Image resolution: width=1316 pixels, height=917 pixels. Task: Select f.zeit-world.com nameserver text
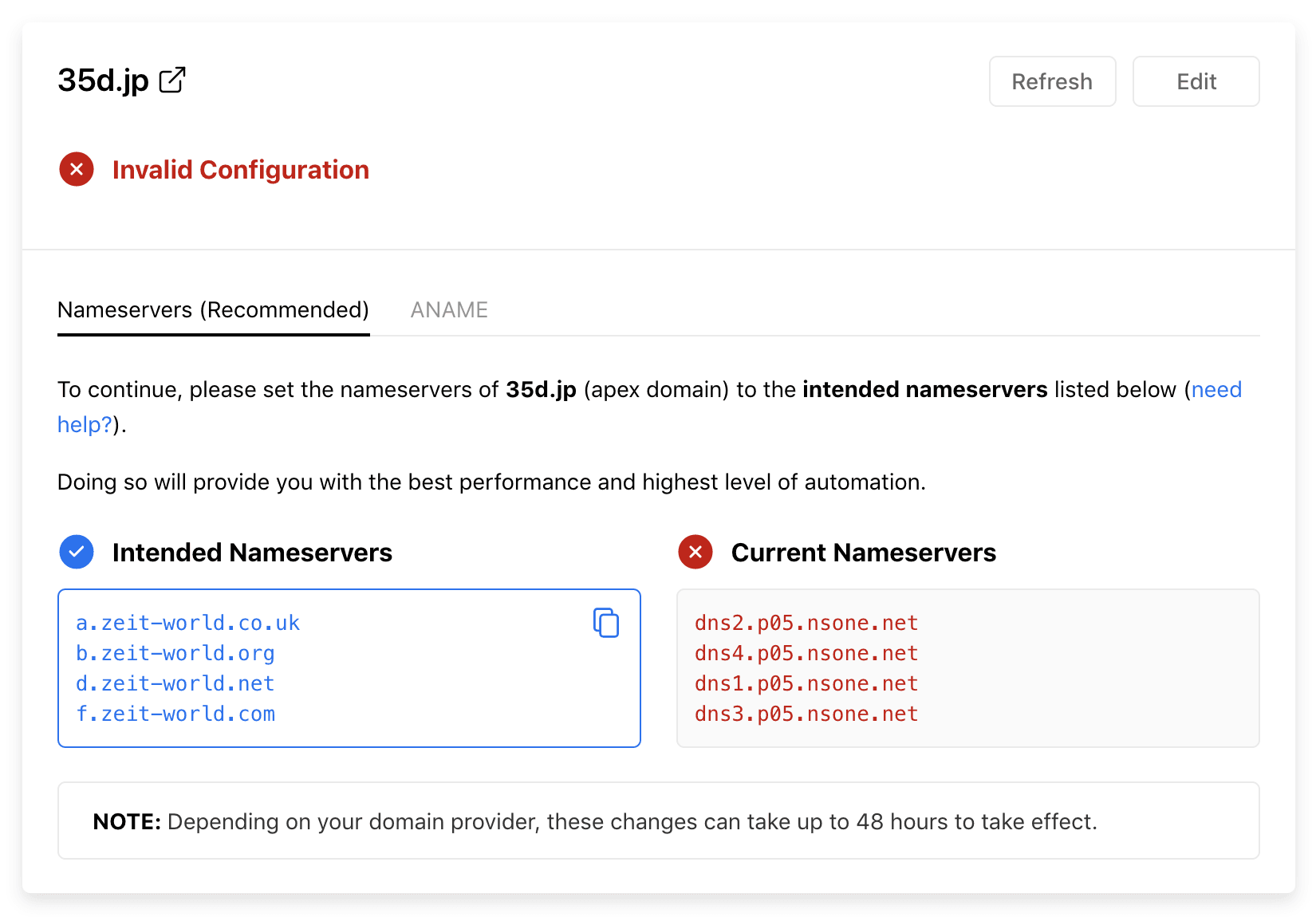click(175, 714)
